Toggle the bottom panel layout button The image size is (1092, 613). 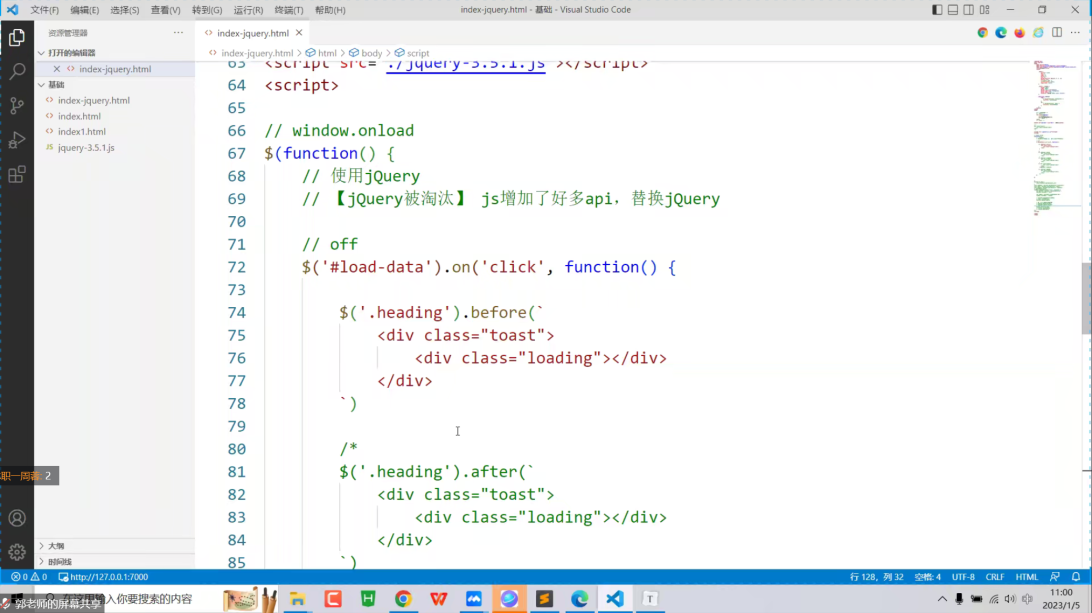953,10
